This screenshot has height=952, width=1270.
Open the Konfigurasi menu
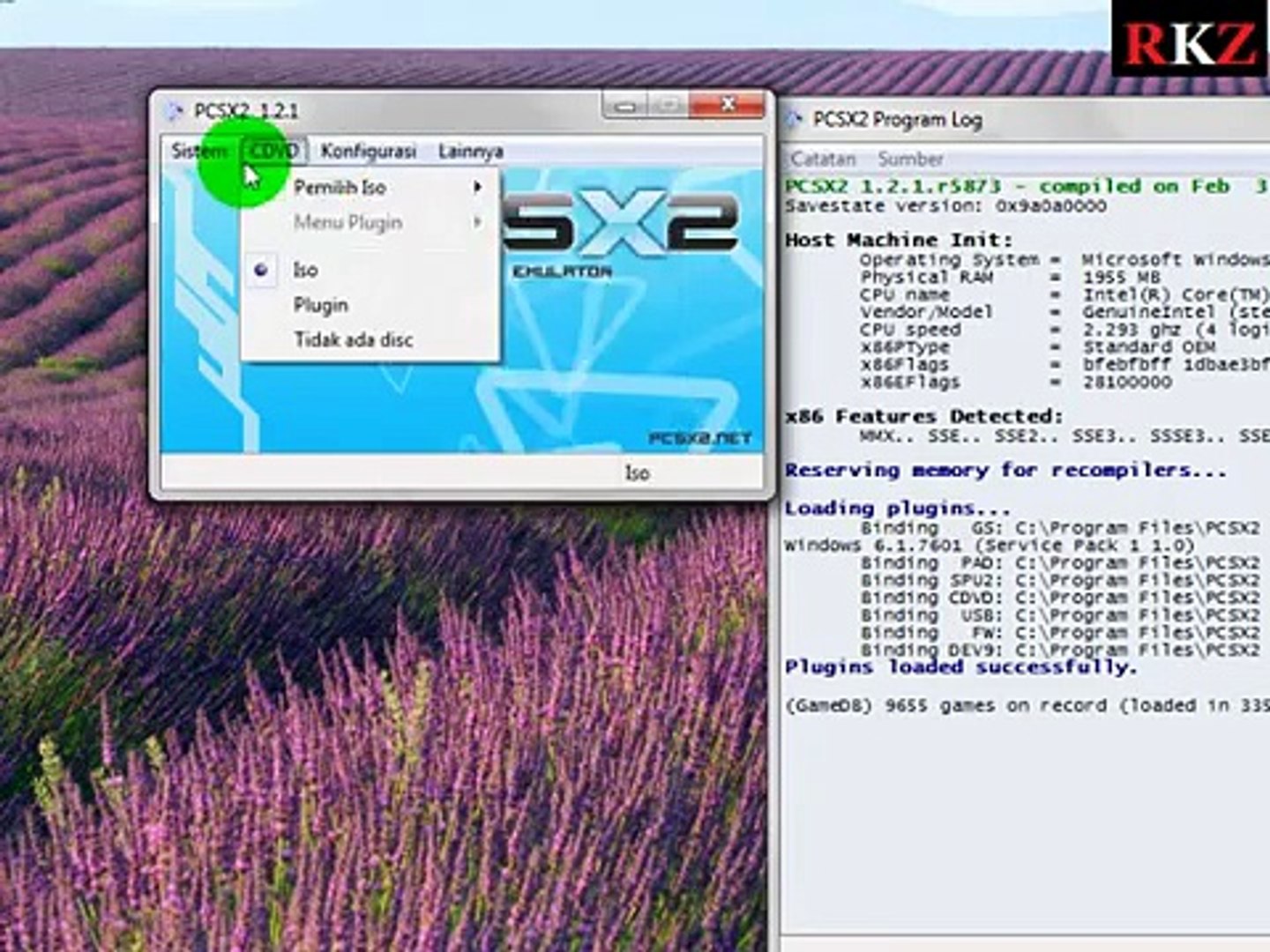click(368, 151)
